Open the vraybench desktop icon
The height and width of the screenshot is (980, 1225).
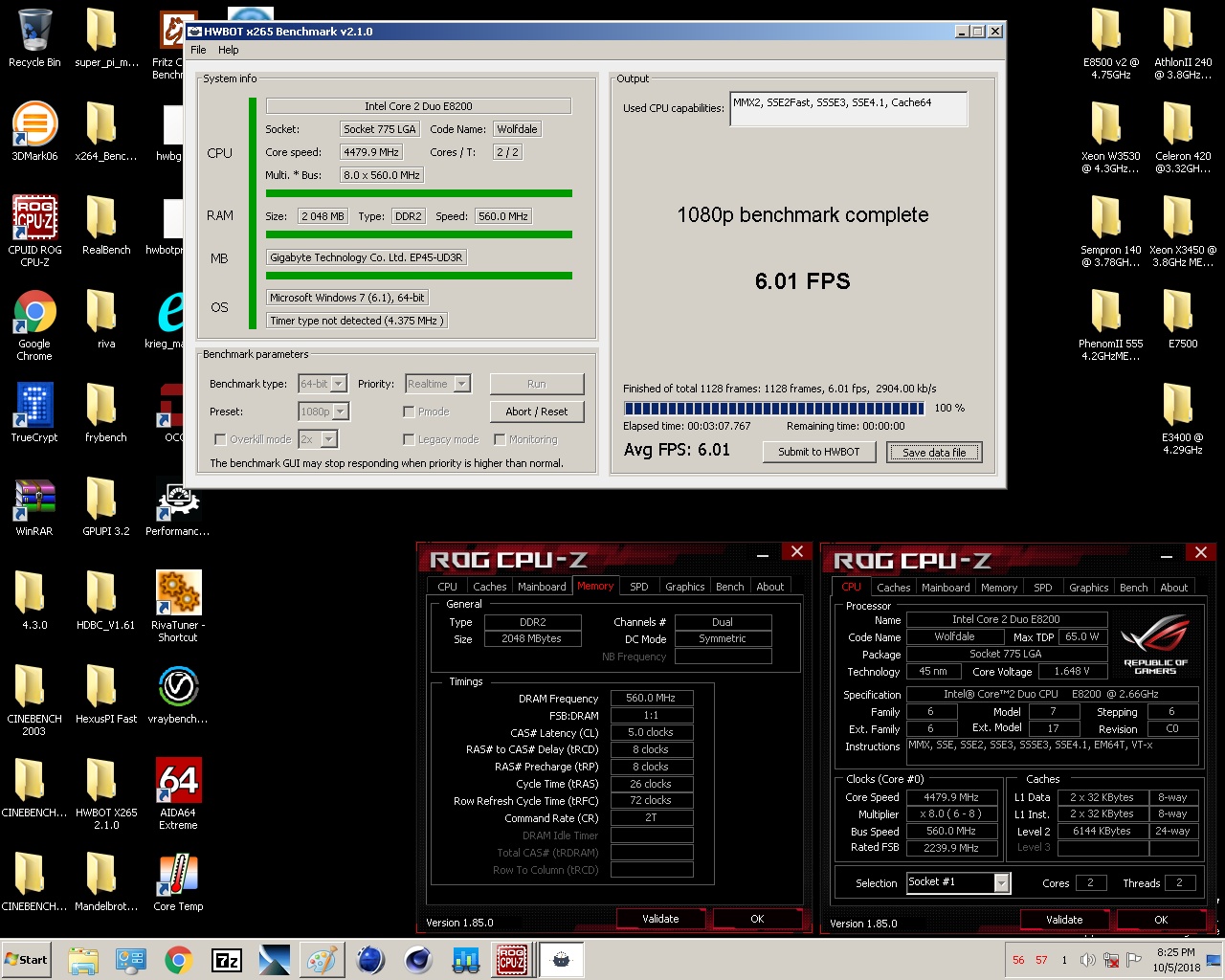(x=178, y=695)
